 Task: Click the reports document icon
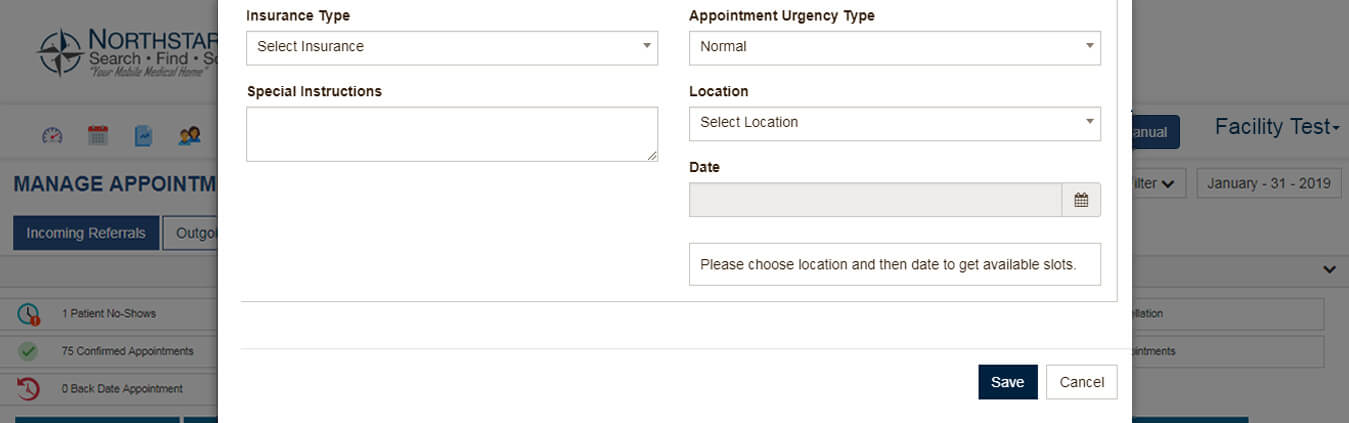(x=143, y=135)
